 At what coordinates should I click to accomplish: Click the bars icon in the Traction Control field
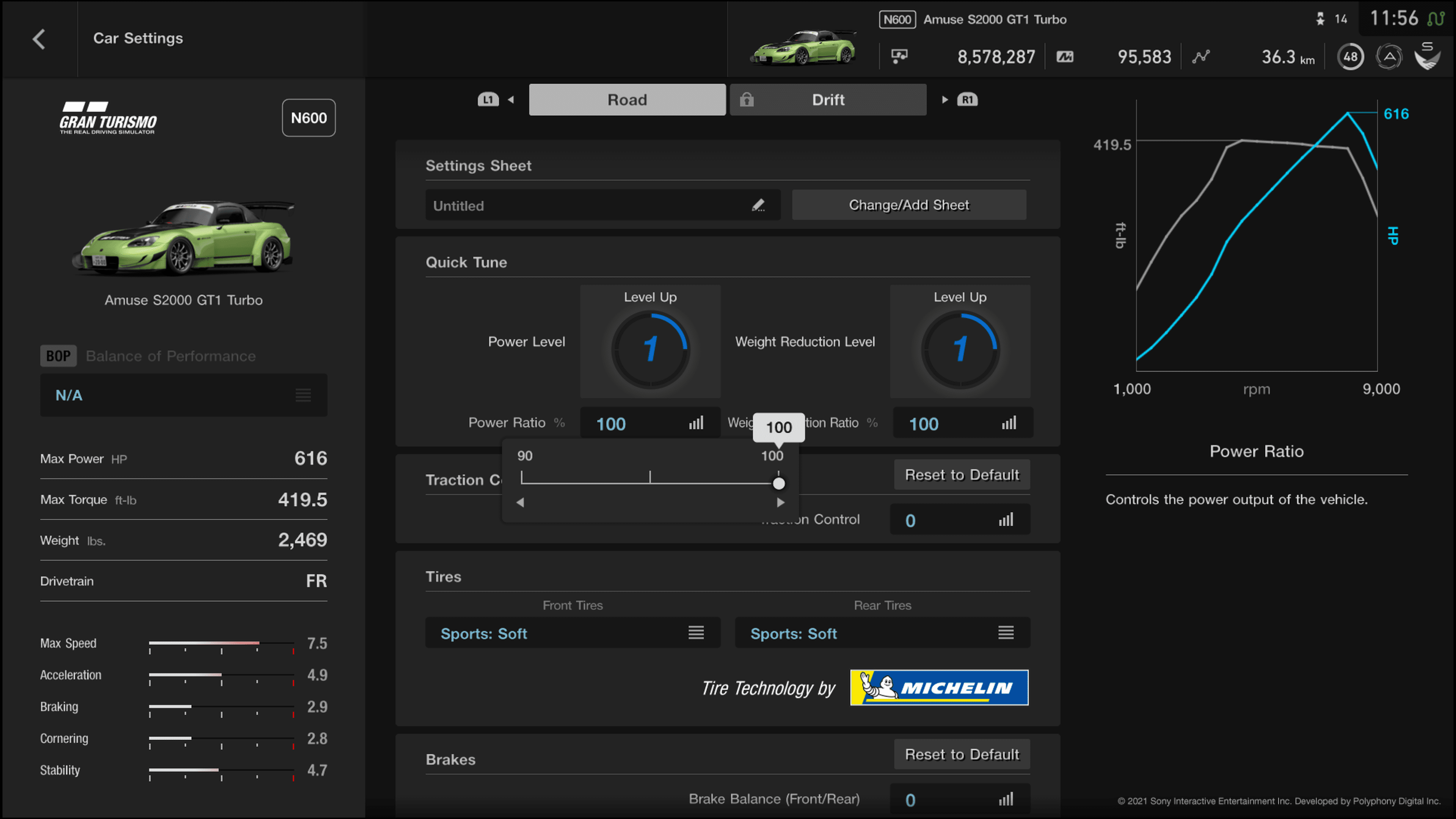(x=1006, y=519)
